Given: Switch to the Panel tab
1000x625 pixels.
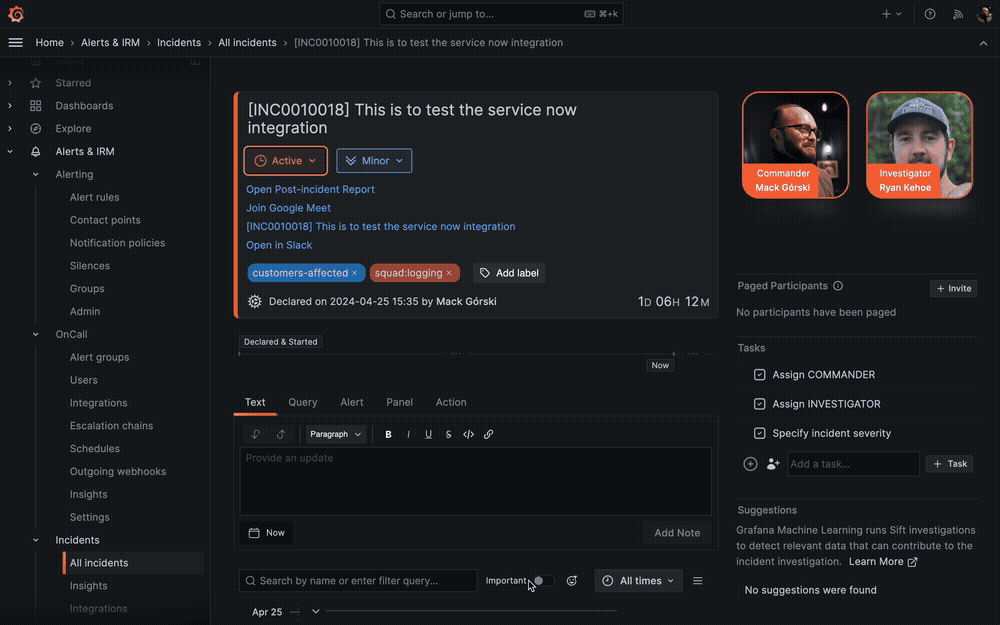Looking at the screenshot, I should [x=399, y=402].
